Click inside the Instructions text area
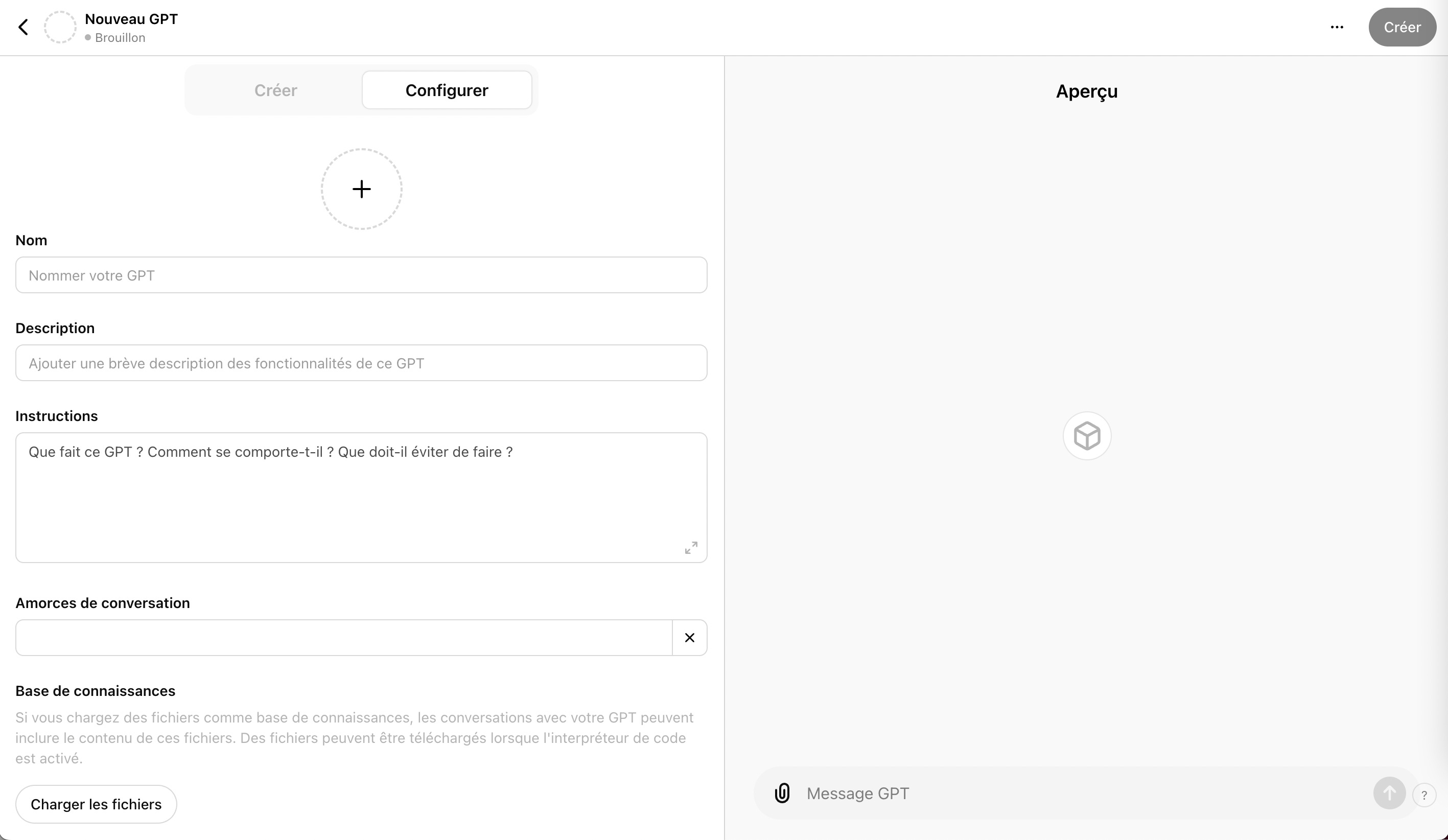The height and width of the screenshot is (840, 1448). 361,497
